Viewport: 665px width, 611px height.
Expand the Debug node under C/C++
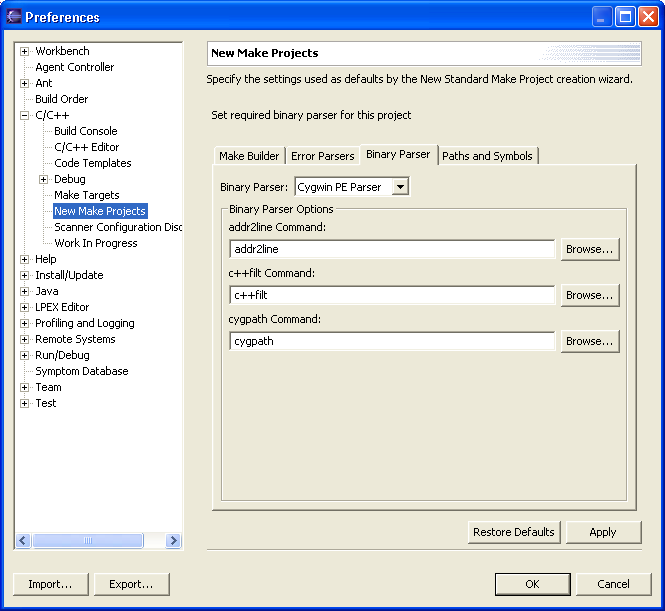tap(43, 179)
